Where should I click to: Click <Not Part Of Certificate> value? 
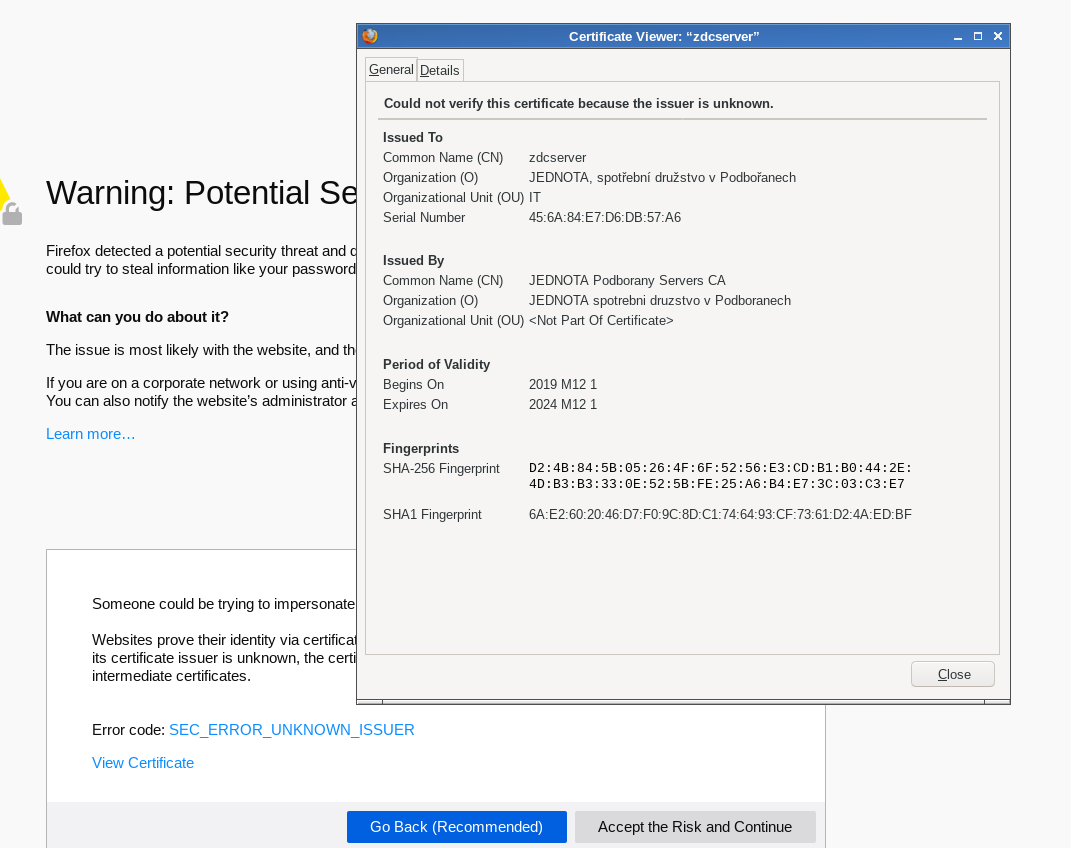601,320
